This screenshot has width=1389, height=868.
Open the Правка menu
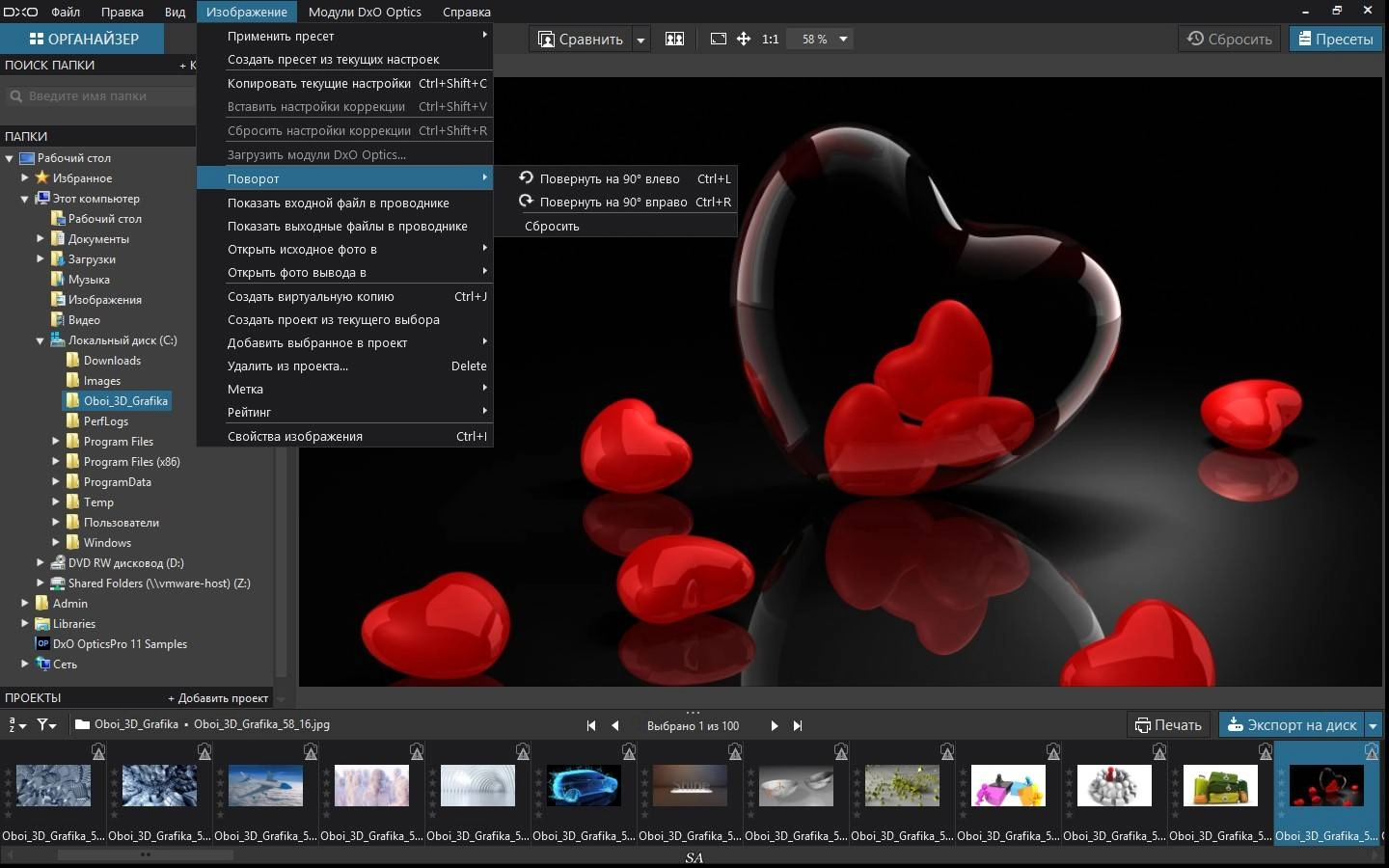[123, 12]
